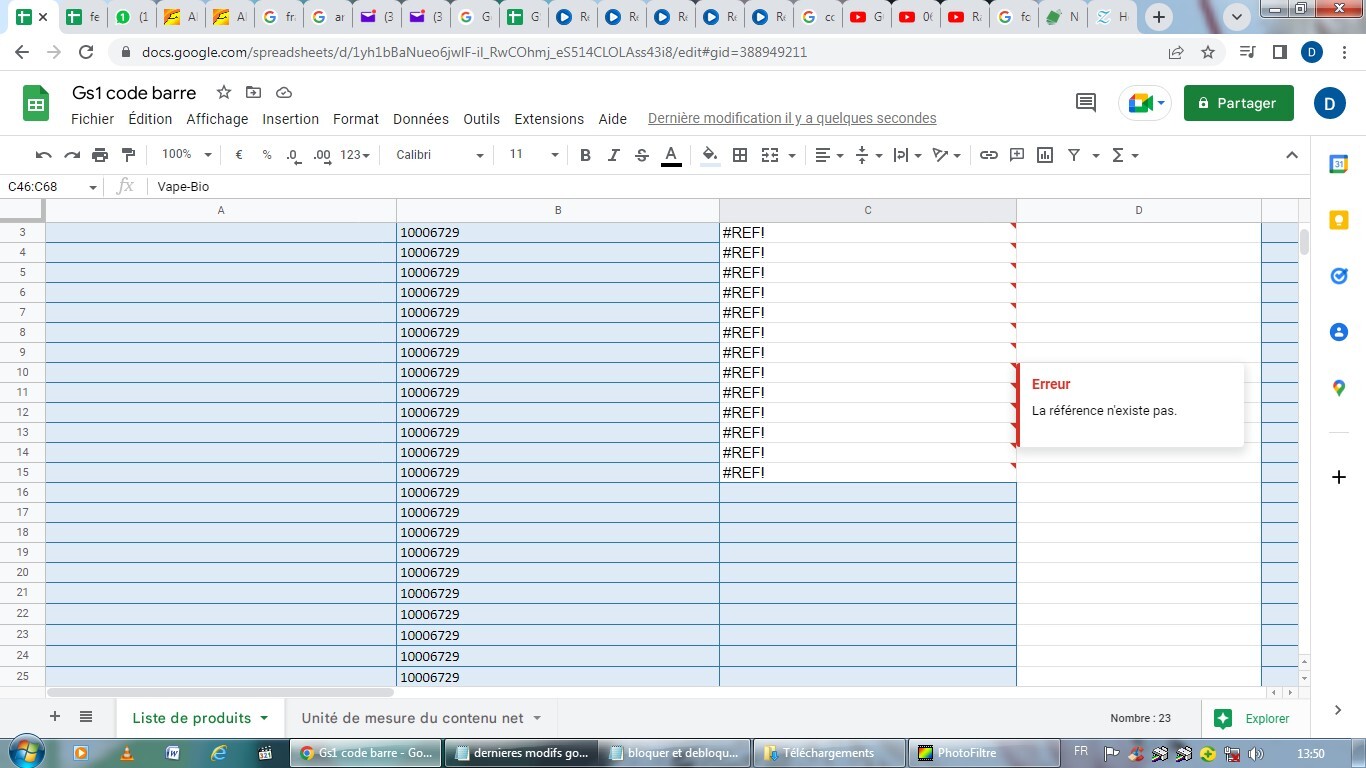1366x768 pixels.
Task: Open the Édition menu
Action: pos(150,119)
